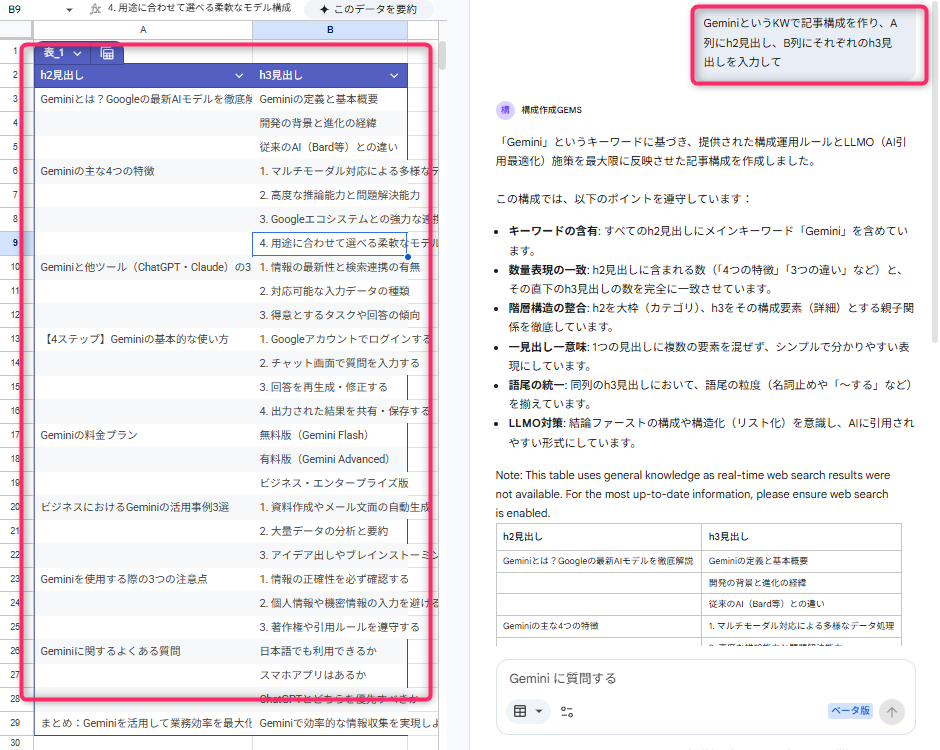This screenshot has width=940, height=750.
Task: Select cell 'Geminiの料金プラン'
Action: point(143,435)
